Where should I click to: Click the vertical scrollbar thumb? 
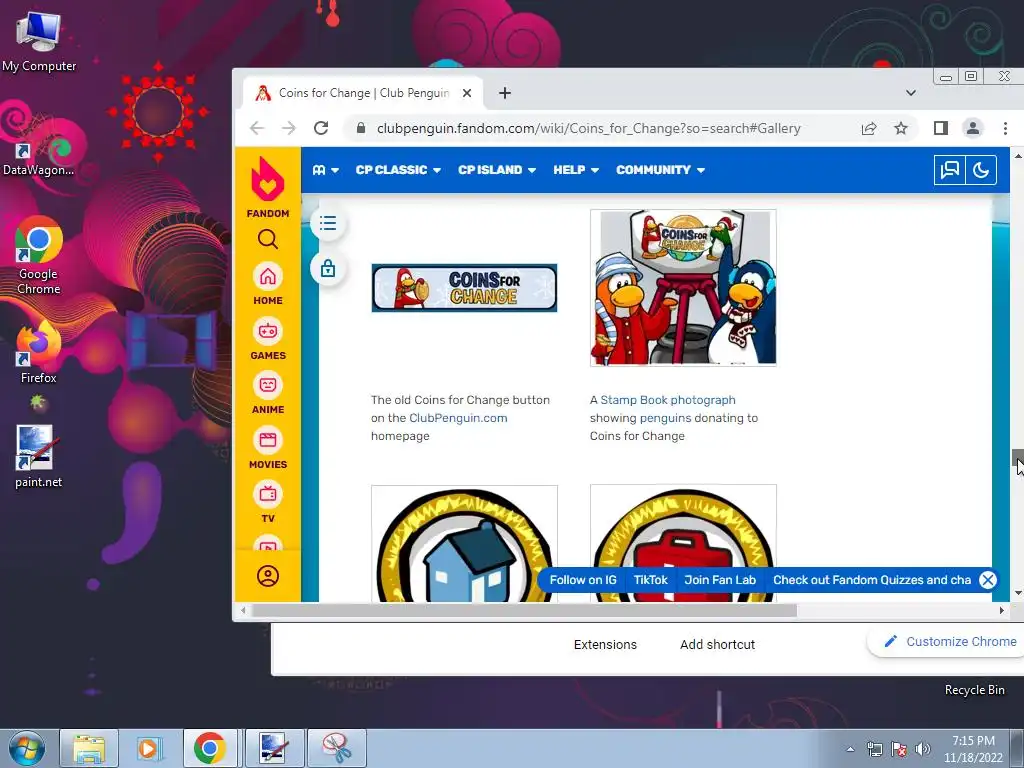tap(1017, 458)
